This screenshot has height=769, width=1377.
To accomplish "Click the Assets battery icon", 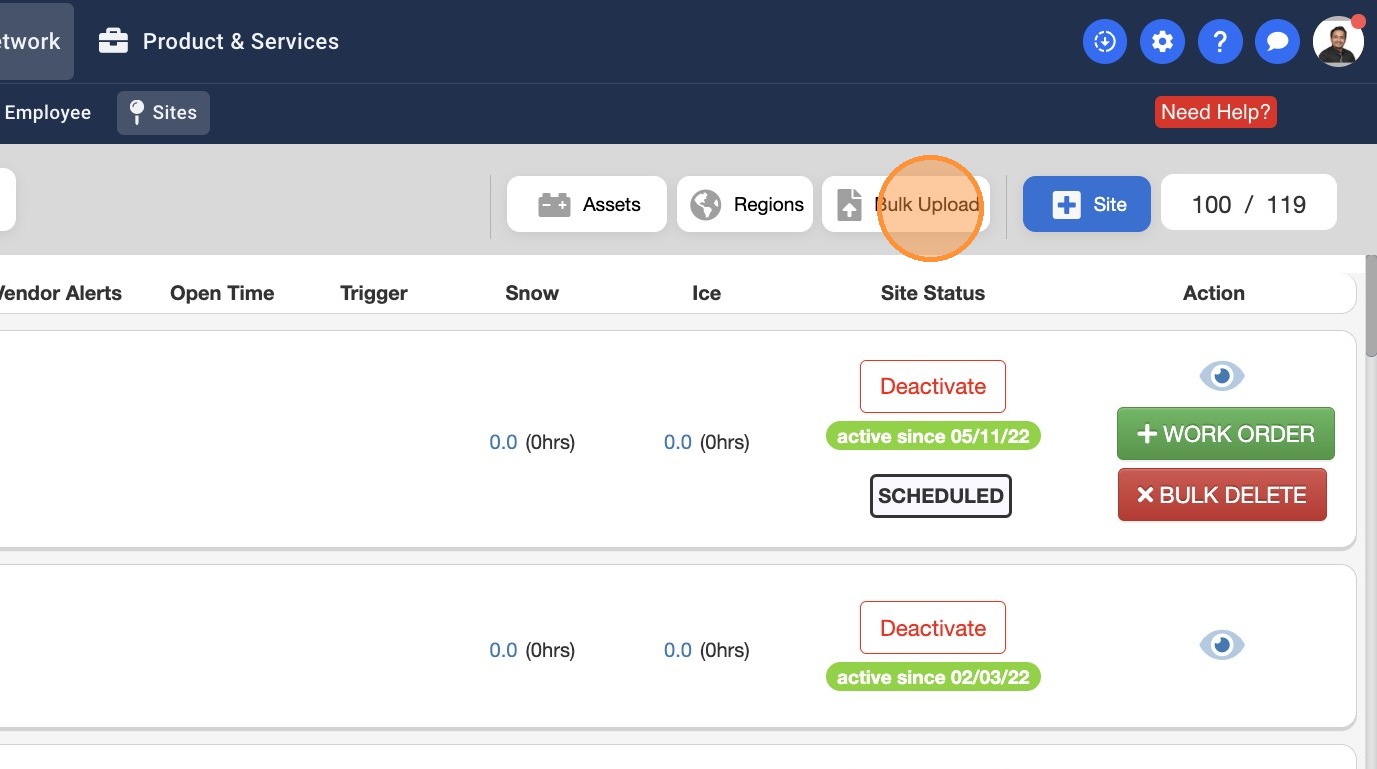I will click(554, 205).
